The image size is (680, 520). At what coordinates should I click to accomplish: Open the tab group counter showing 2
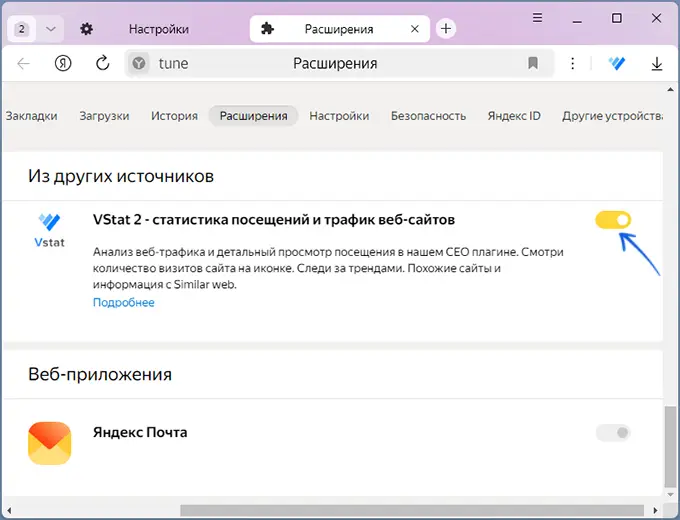pyautogui.click(x=21, y=29)
